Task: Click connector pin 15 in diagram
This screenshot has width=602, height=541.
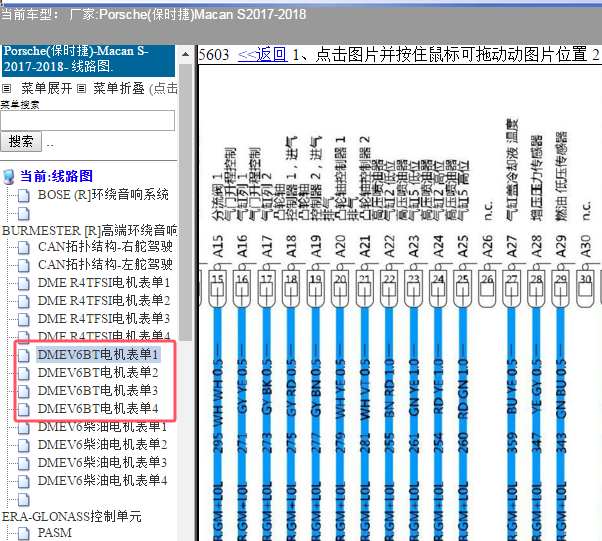Action: 217,288
